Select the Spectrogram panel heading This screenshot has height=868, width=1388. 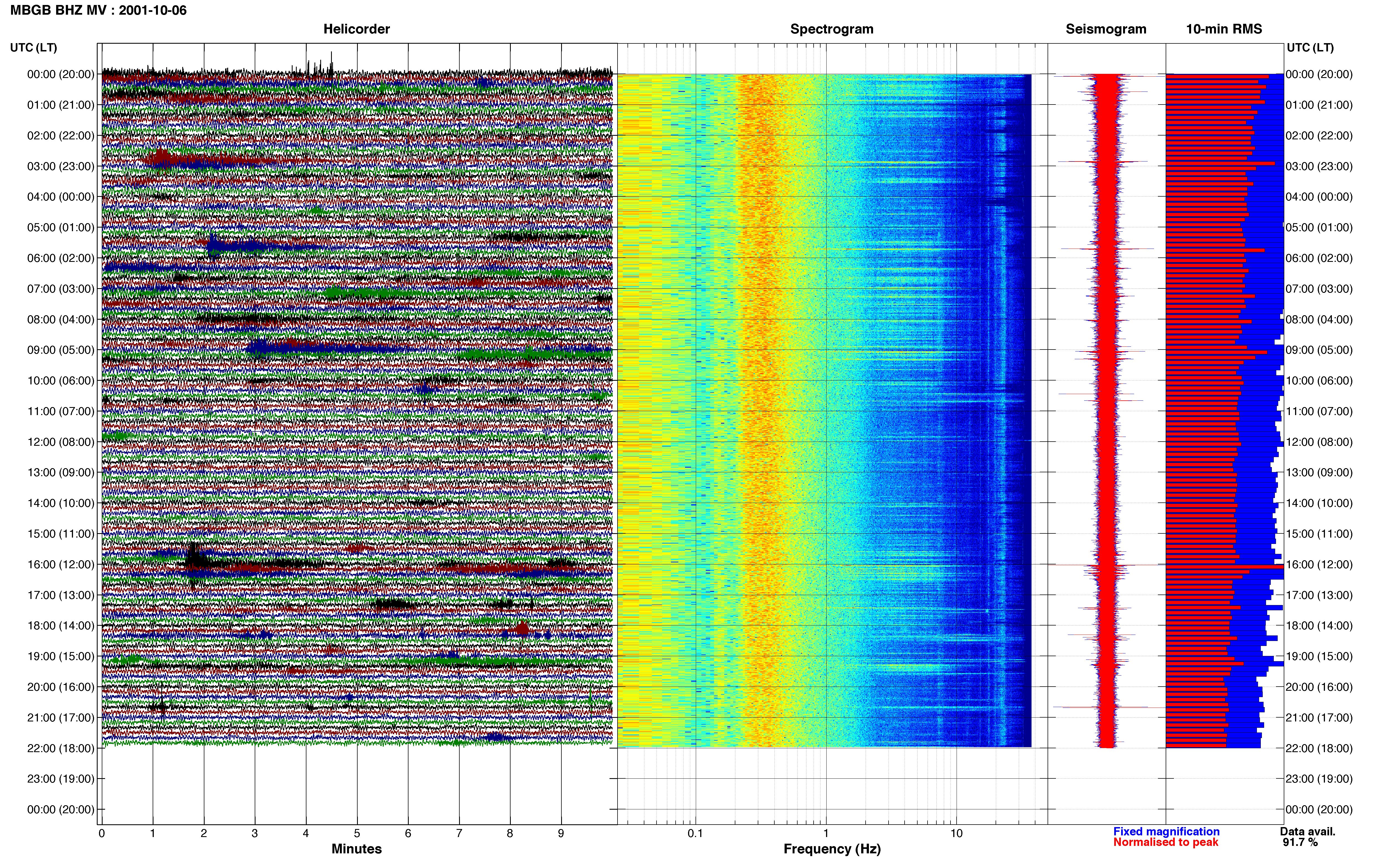tap(832, 29)
